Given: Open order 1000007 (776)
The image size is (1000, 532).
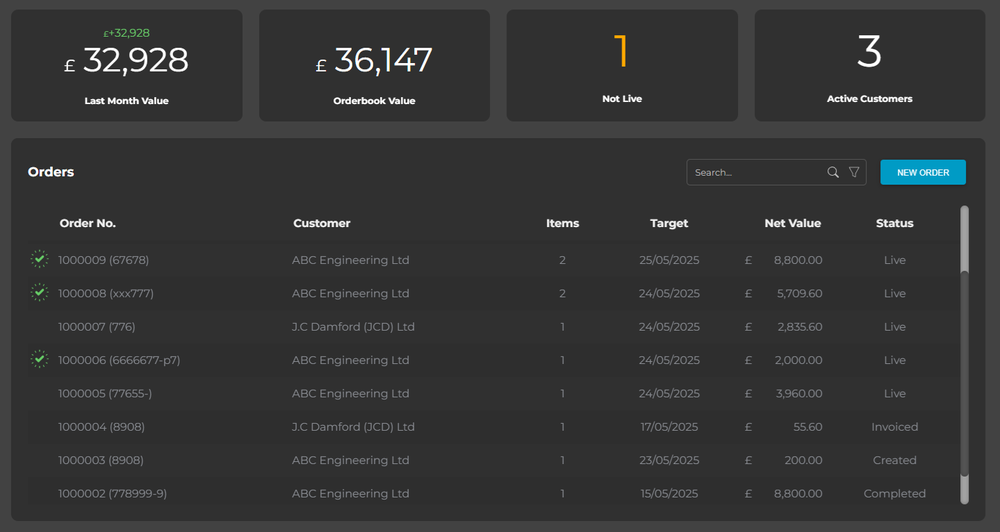Looking at the screenshot, I should point(96,327).
